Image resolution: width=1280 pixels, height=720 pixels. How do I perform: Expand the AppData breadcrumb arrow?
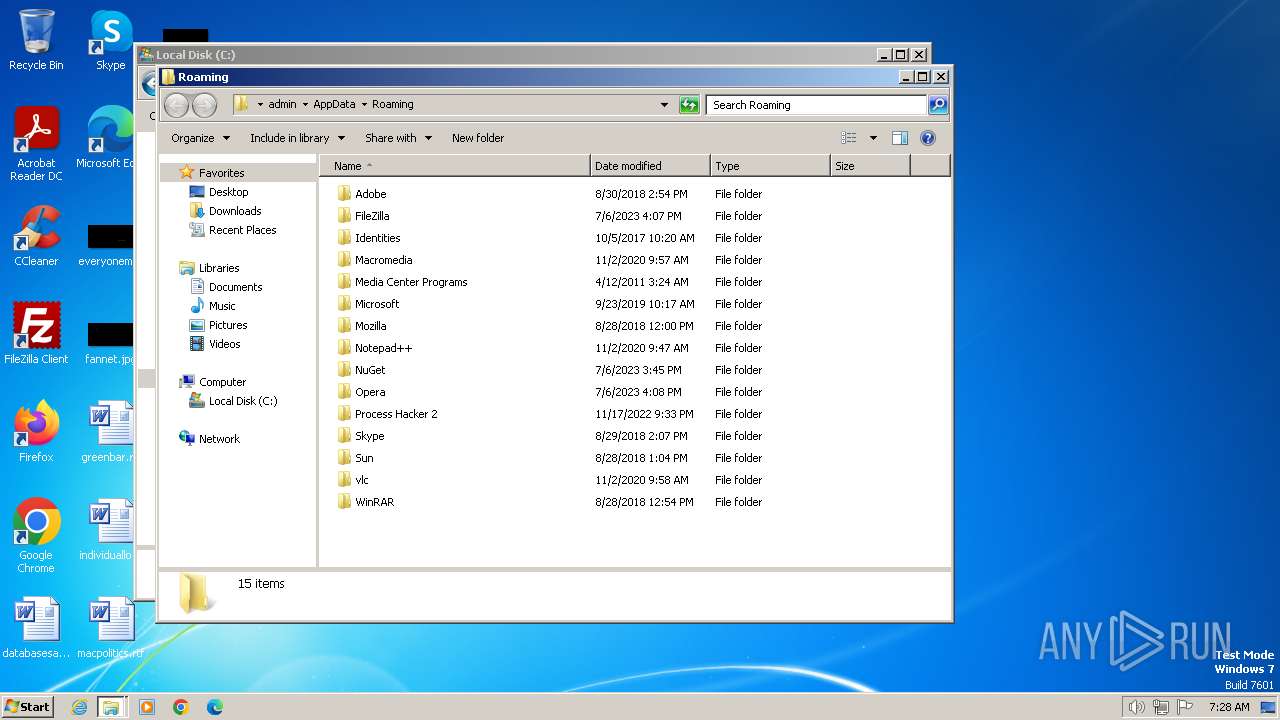[364, 104]
